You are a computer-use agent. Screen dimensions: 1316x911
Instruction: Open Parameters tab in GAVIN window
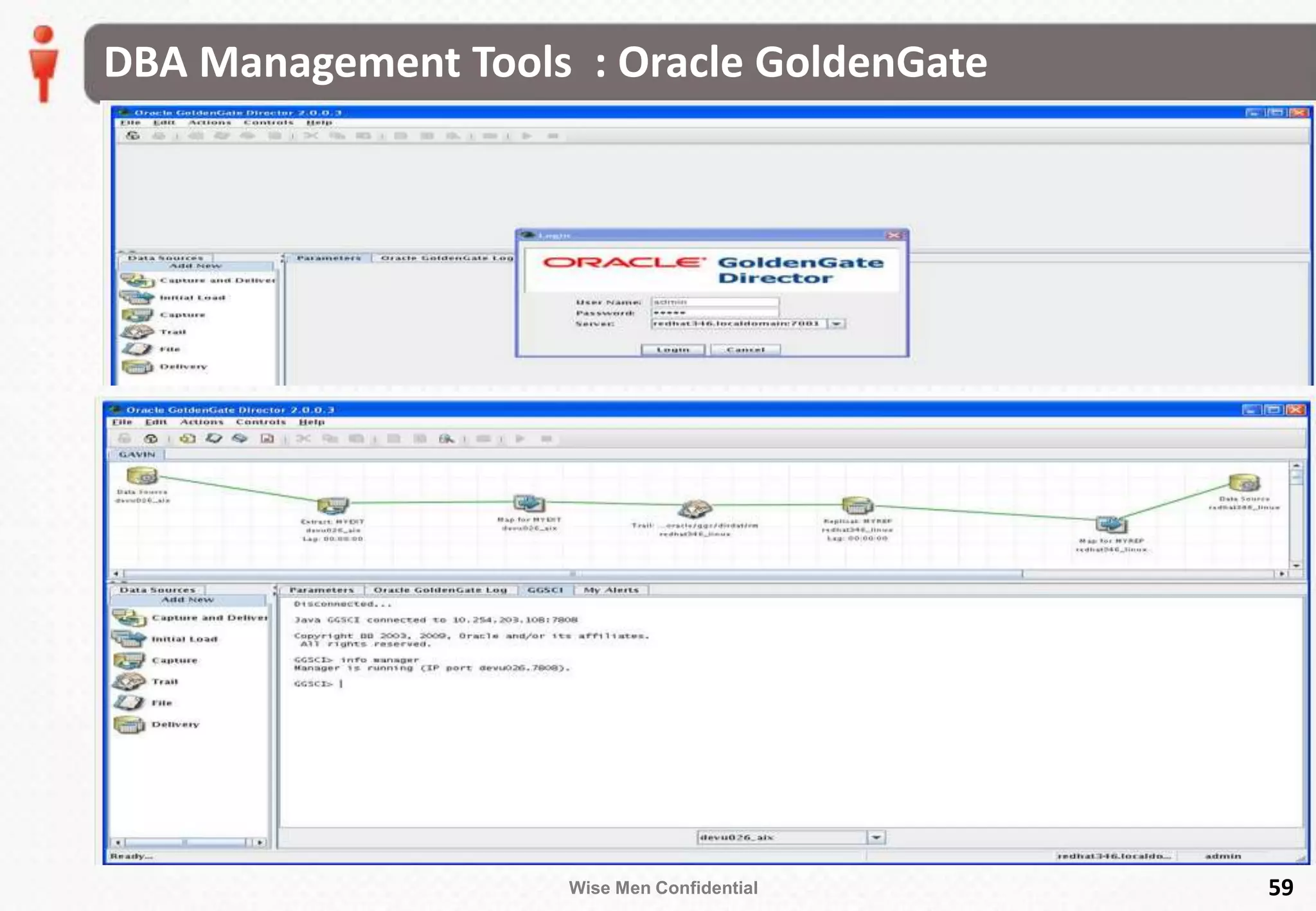(x=321, y=590)
